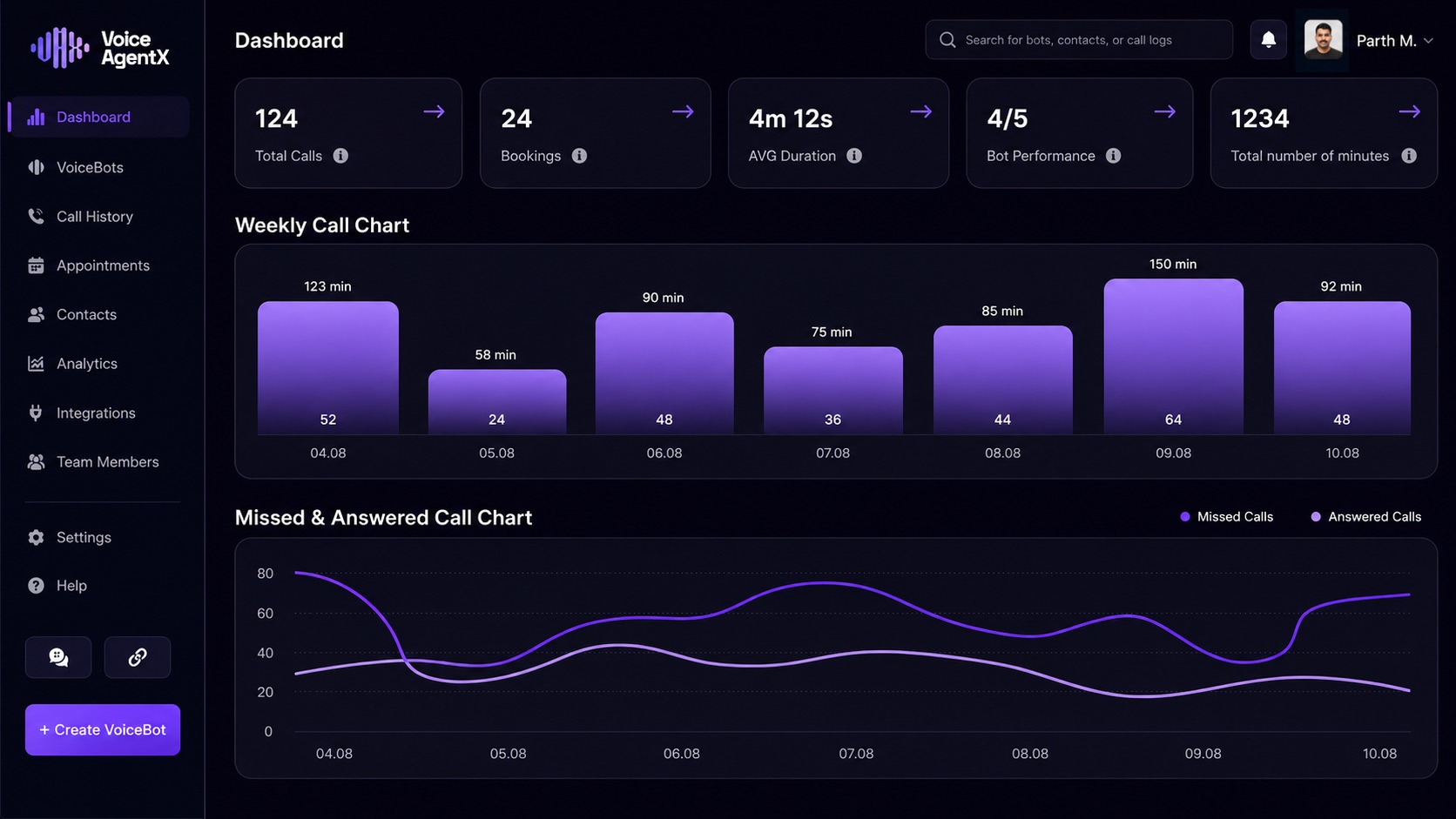Click the Settings gear icon

[36, 537]
